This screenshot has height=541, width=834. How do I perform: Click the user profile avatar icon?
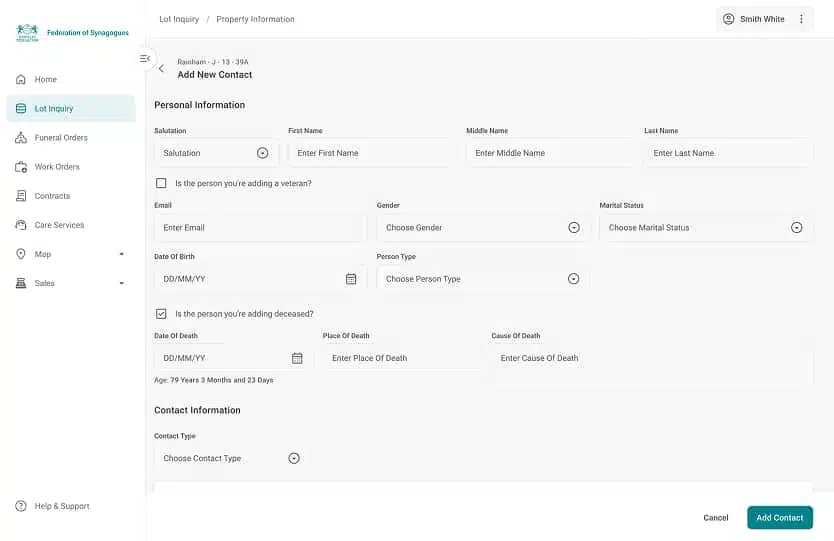[729, 19]
